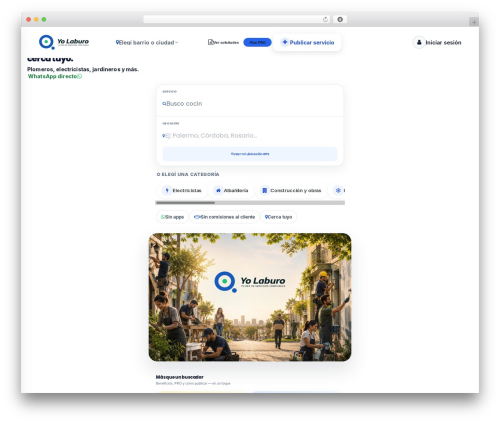Open the blue 'Plan PRO' pill button
Image resolution: width=500 pixels, height=423 pixels.
pos(257,42)
